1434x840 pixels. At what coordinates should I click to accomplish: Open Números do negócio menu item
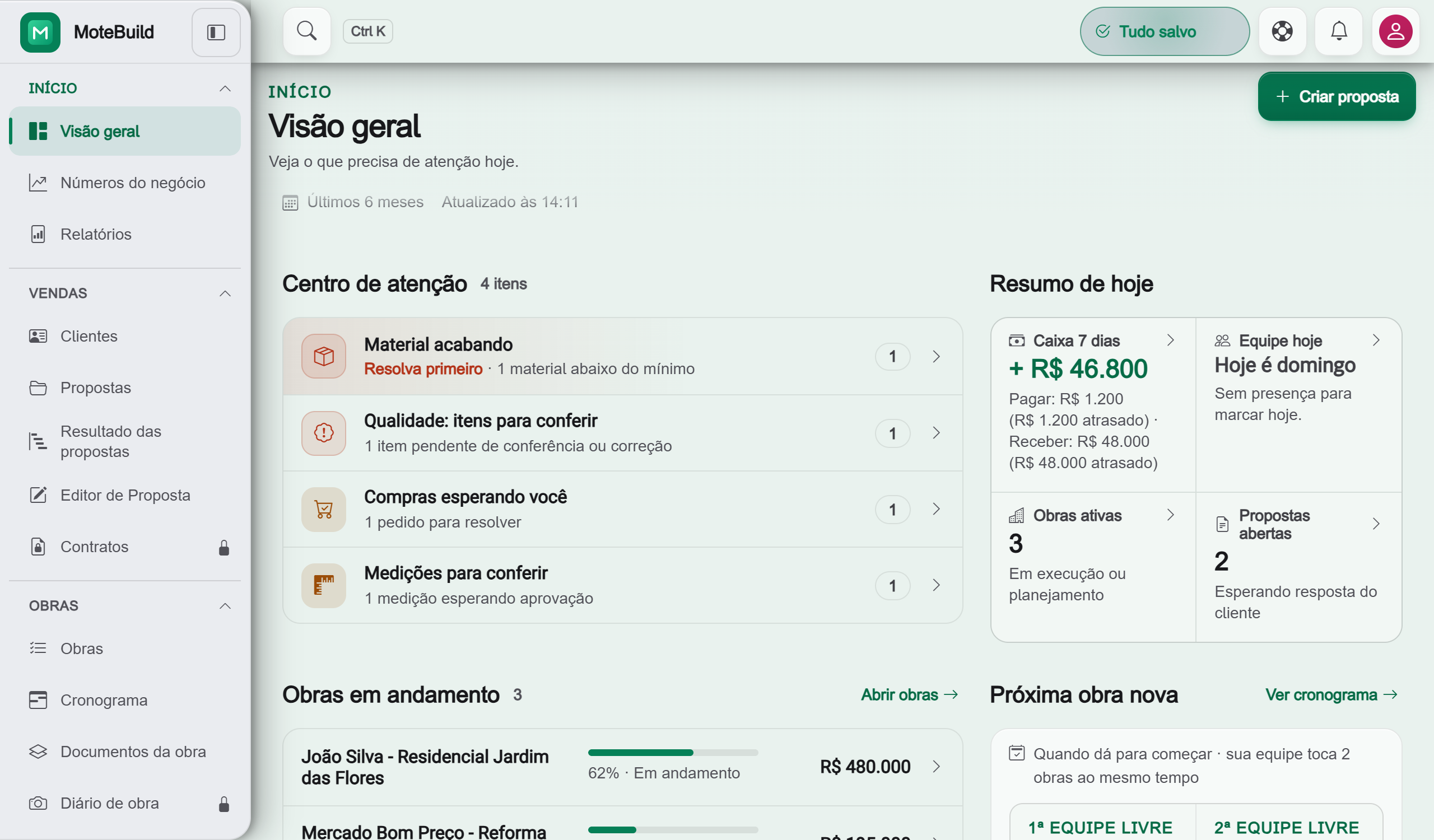coord(125,183)
